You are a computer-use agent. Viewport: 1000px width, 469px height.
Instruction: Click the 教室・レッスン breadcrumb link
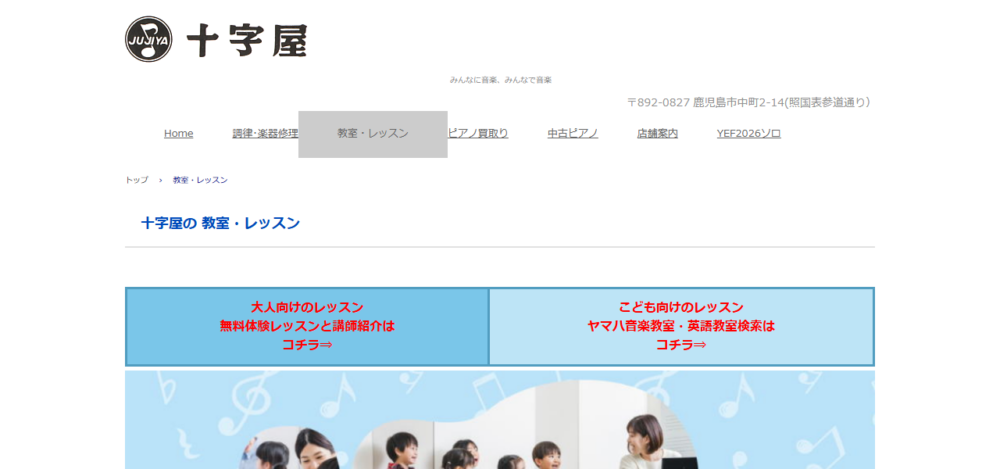(200, 180)
